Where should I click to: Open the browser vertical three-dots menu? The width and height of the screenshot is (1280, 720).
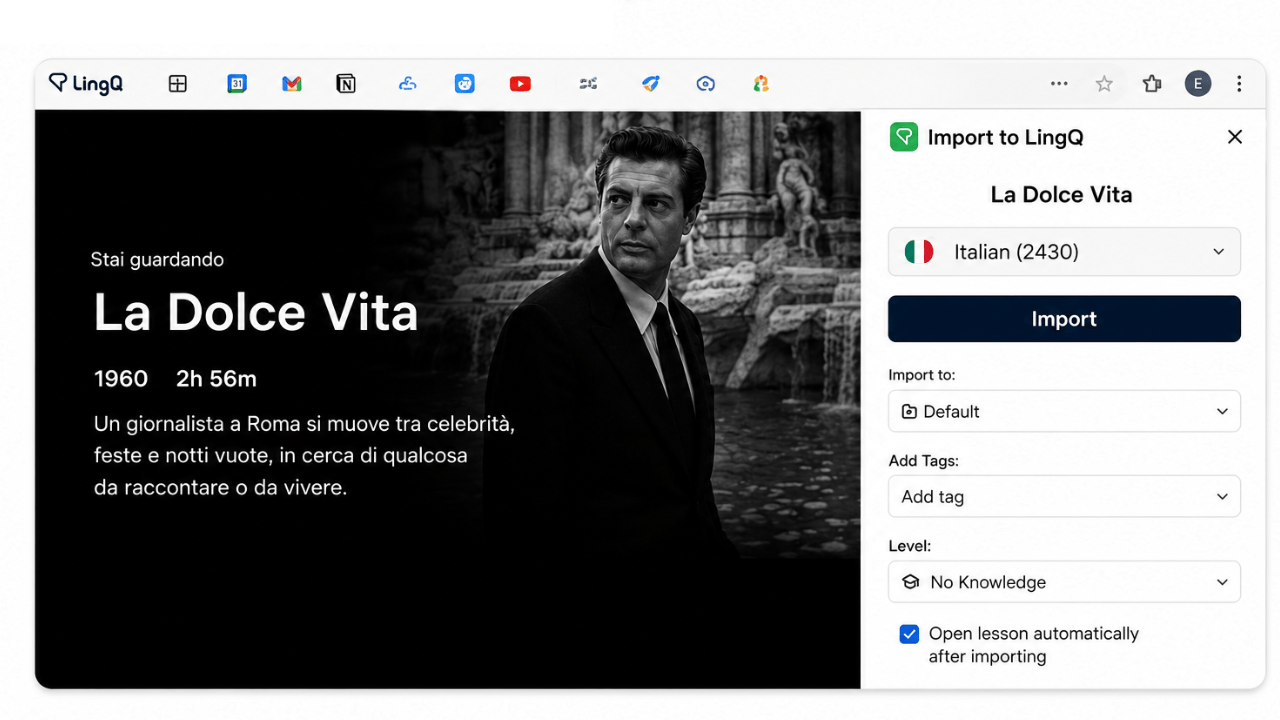1239,84
